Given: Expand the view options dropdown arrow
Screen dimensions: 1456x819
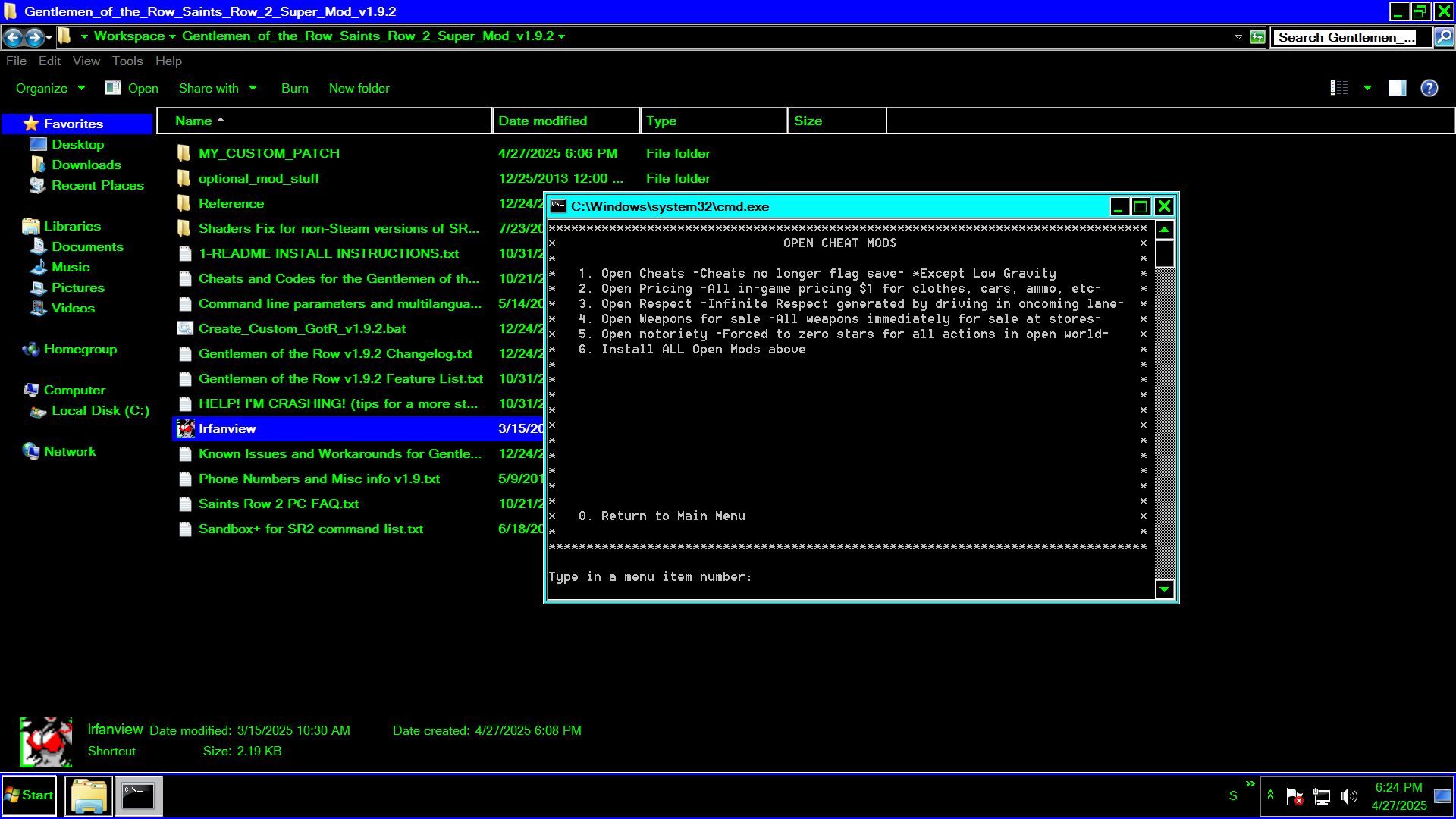Looking at the screenshot, I should pos(1367,88).
